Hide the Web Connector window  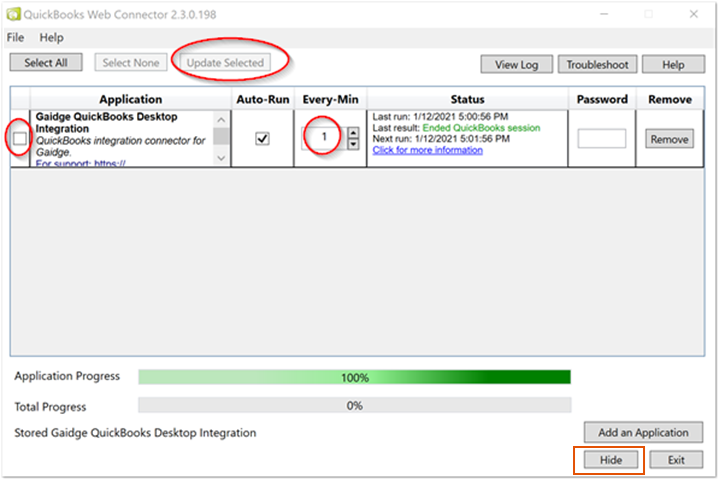click(x=611, y=460)
